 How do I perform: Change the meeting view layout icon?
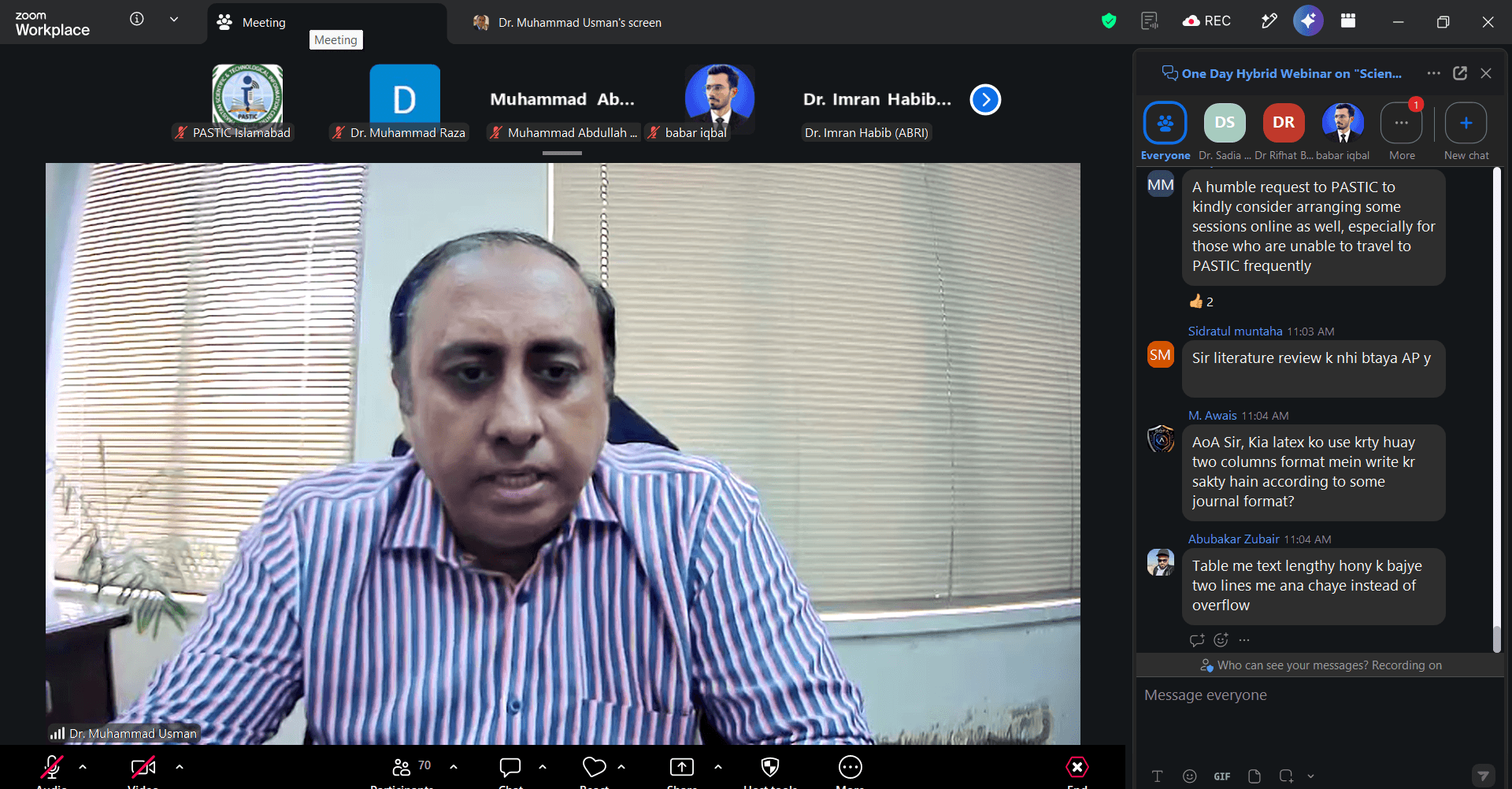point(1348,21)
